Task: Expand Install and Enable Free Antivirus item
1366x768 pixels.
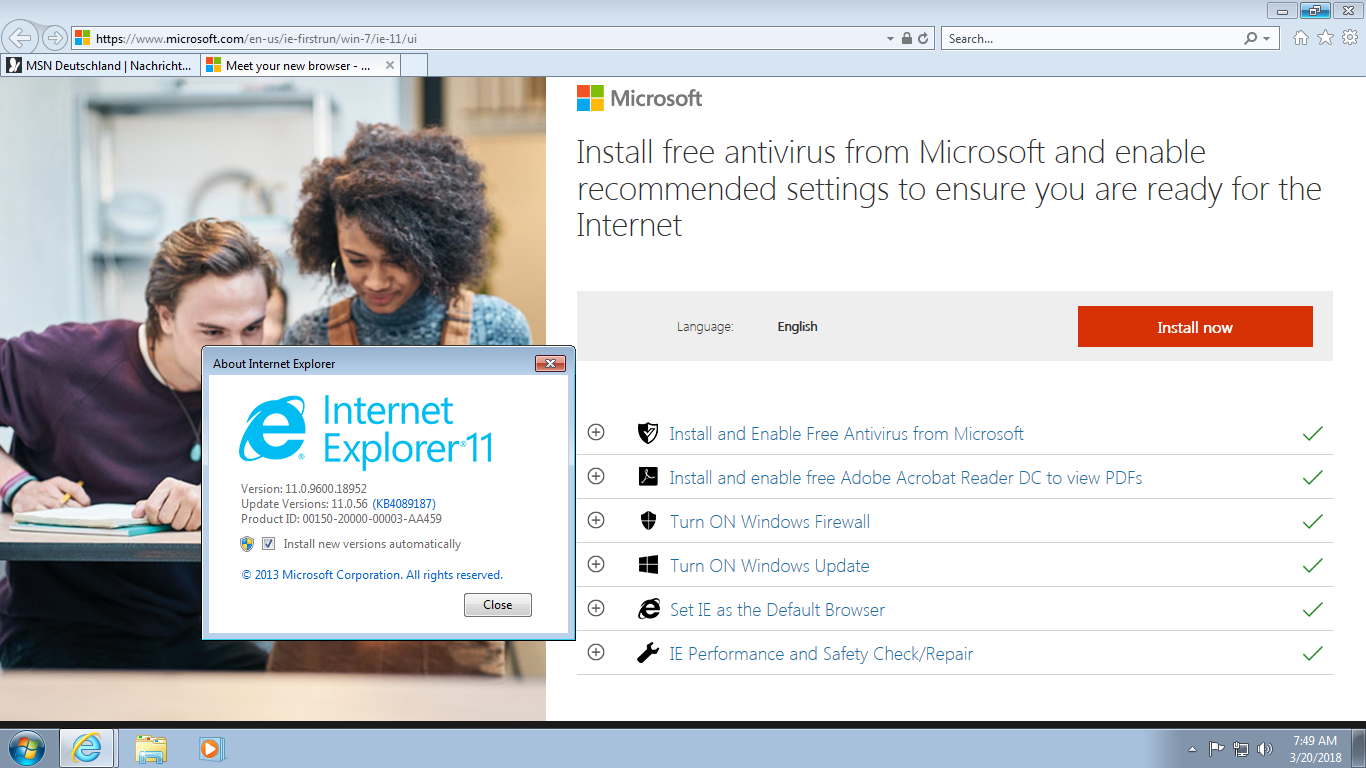Action: coord(596,432)
